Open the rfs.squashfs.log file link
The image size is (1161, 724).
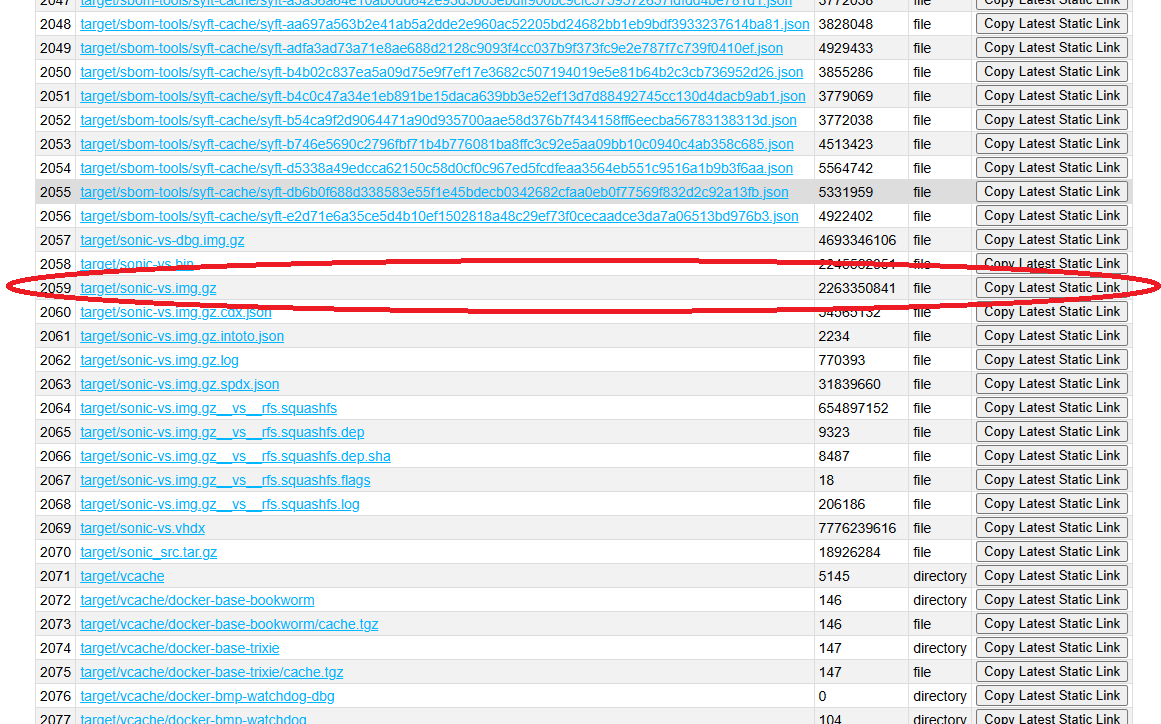pyautogui.click(x=220, y=504)
